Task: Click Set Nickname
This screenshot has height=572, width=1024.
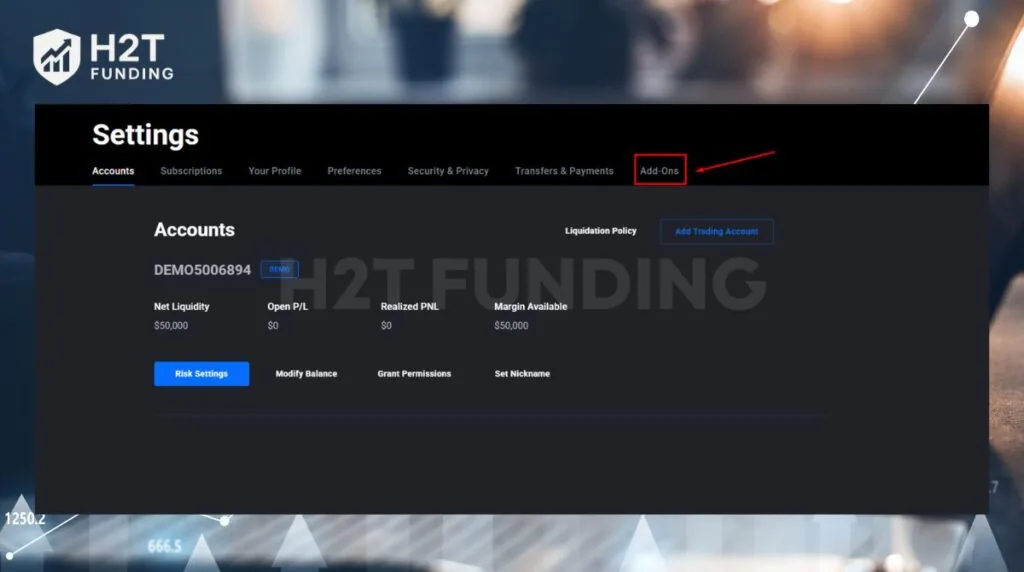Action: pyautogui.click(x=522, y=373)
